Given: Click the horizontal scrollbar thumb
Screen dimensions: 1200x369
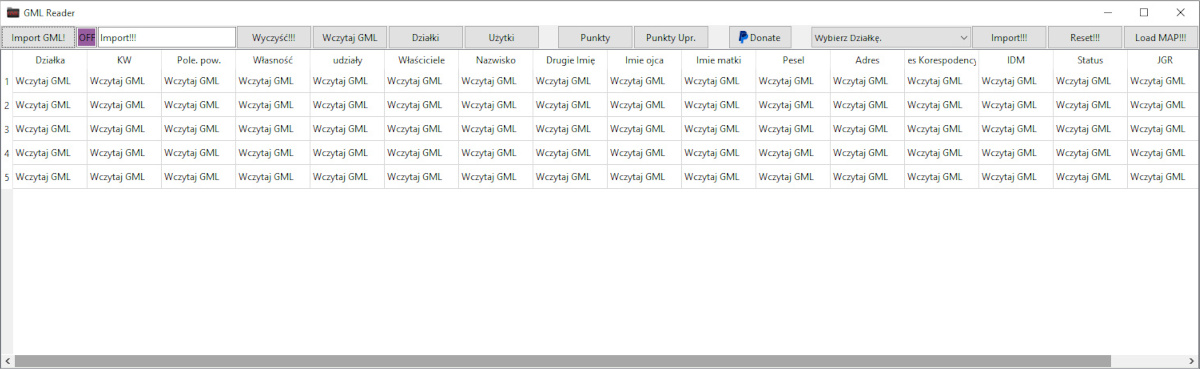Looking at the screenshot, I should pyautogui.click(x=563, y=360).
